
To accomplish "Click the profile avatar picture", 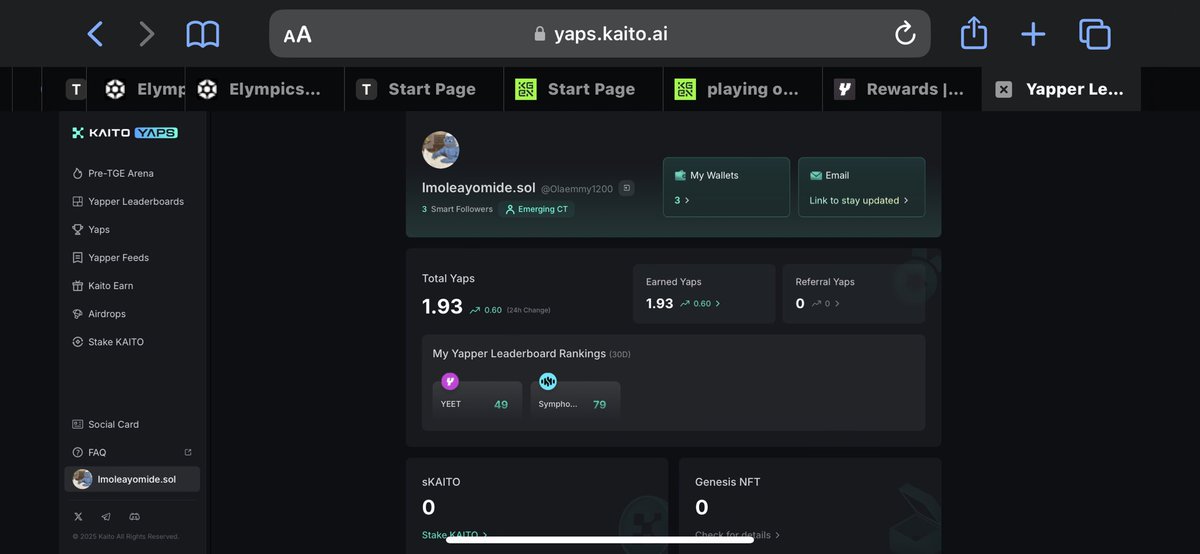I will 441,150.
